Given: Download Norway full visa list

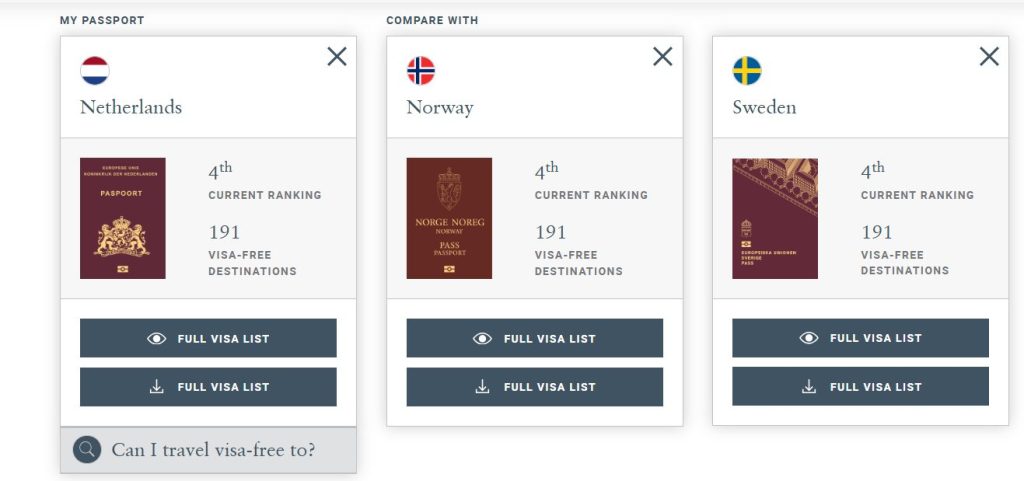Looking at the screenshot, I should (x=534, y=387).
